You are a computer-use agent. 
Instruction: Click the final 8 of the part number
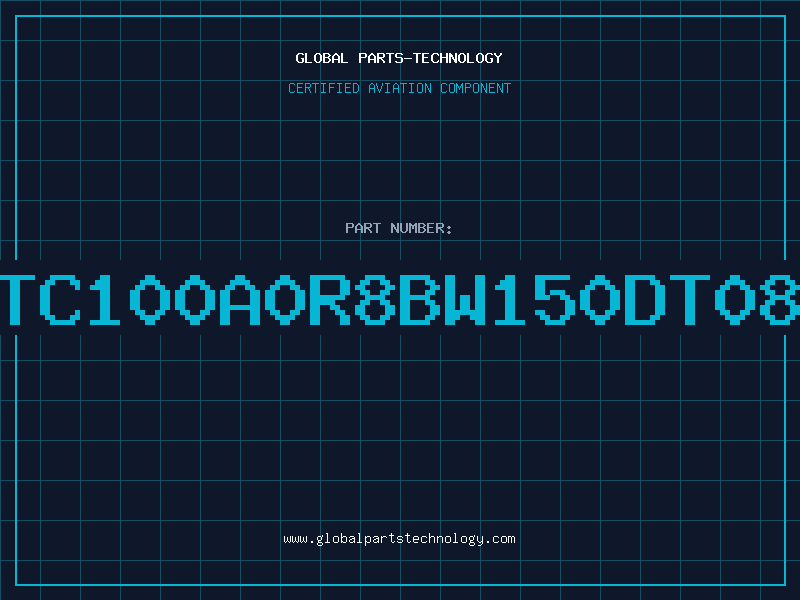click(779, 299)
